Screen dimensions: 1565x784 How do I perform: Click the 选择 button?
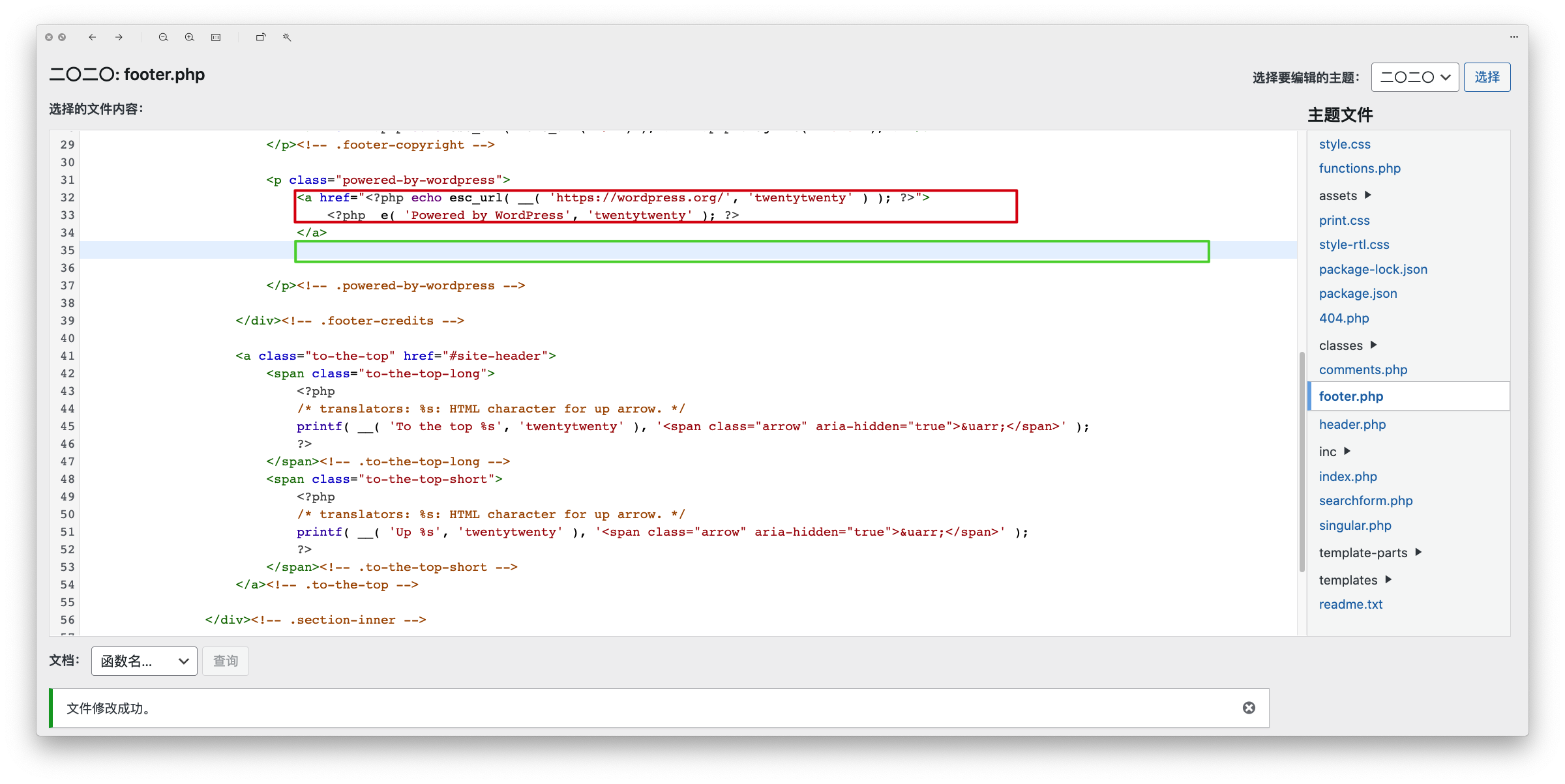(1487, 78)
